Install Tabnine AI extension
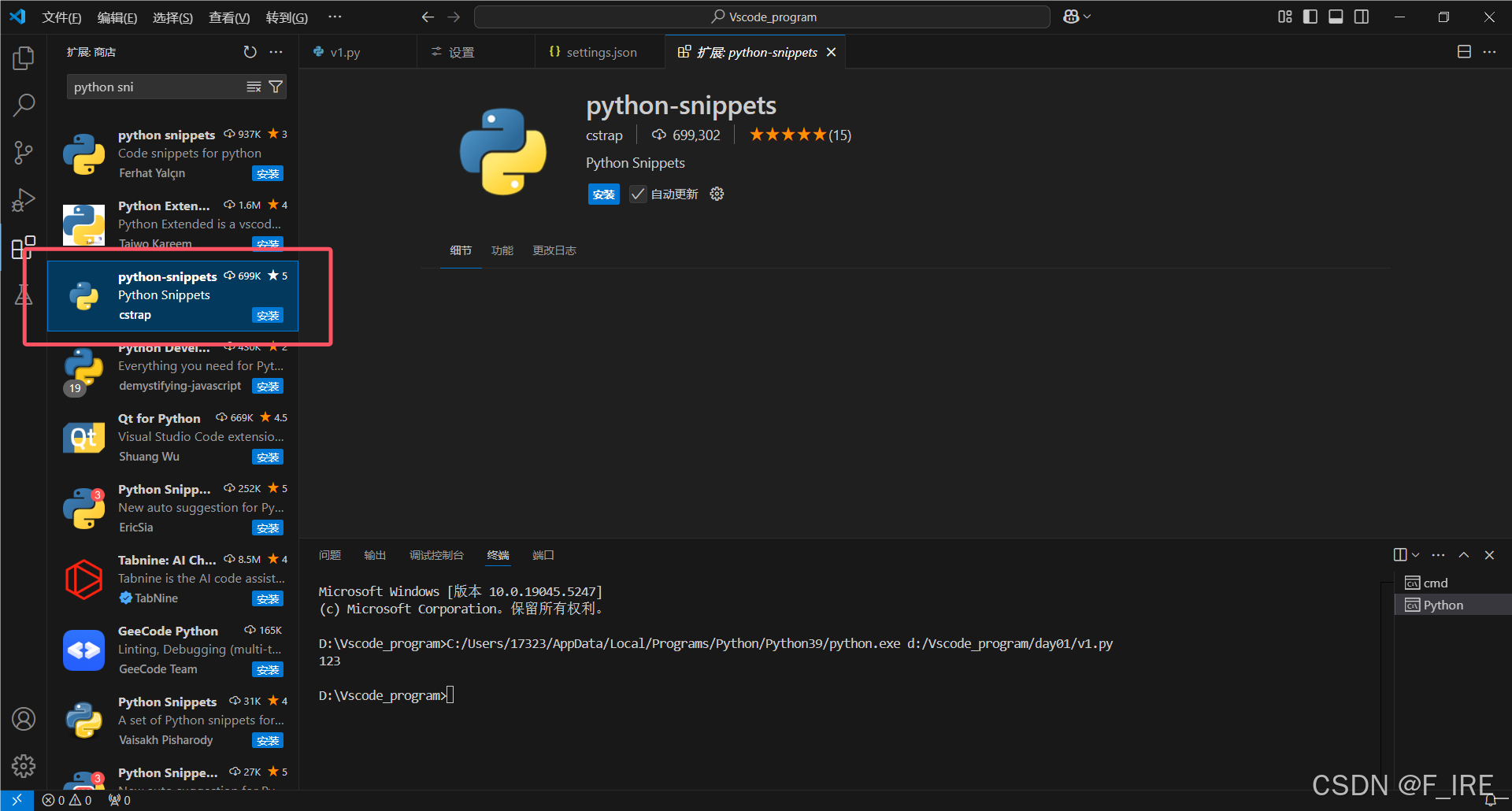The image size is (1512, 811). point(268,598)
